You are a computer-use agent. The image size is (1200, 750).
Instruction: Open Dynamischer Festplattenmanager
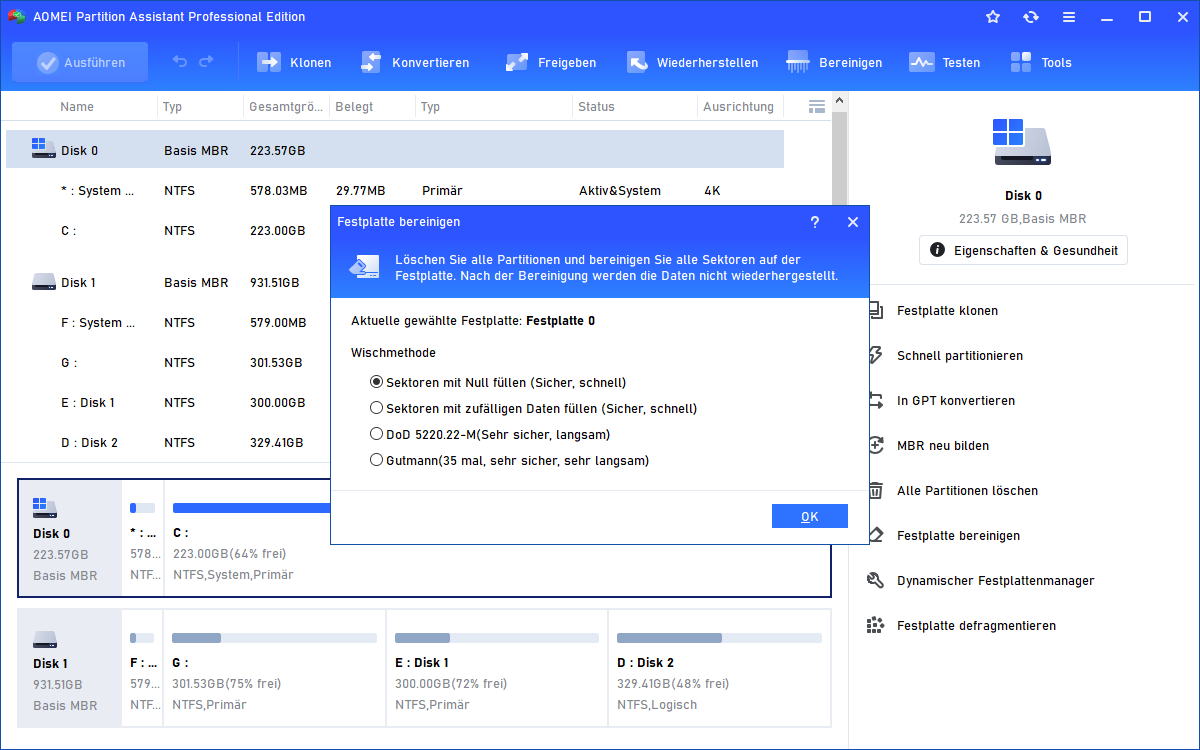point(995,581)
